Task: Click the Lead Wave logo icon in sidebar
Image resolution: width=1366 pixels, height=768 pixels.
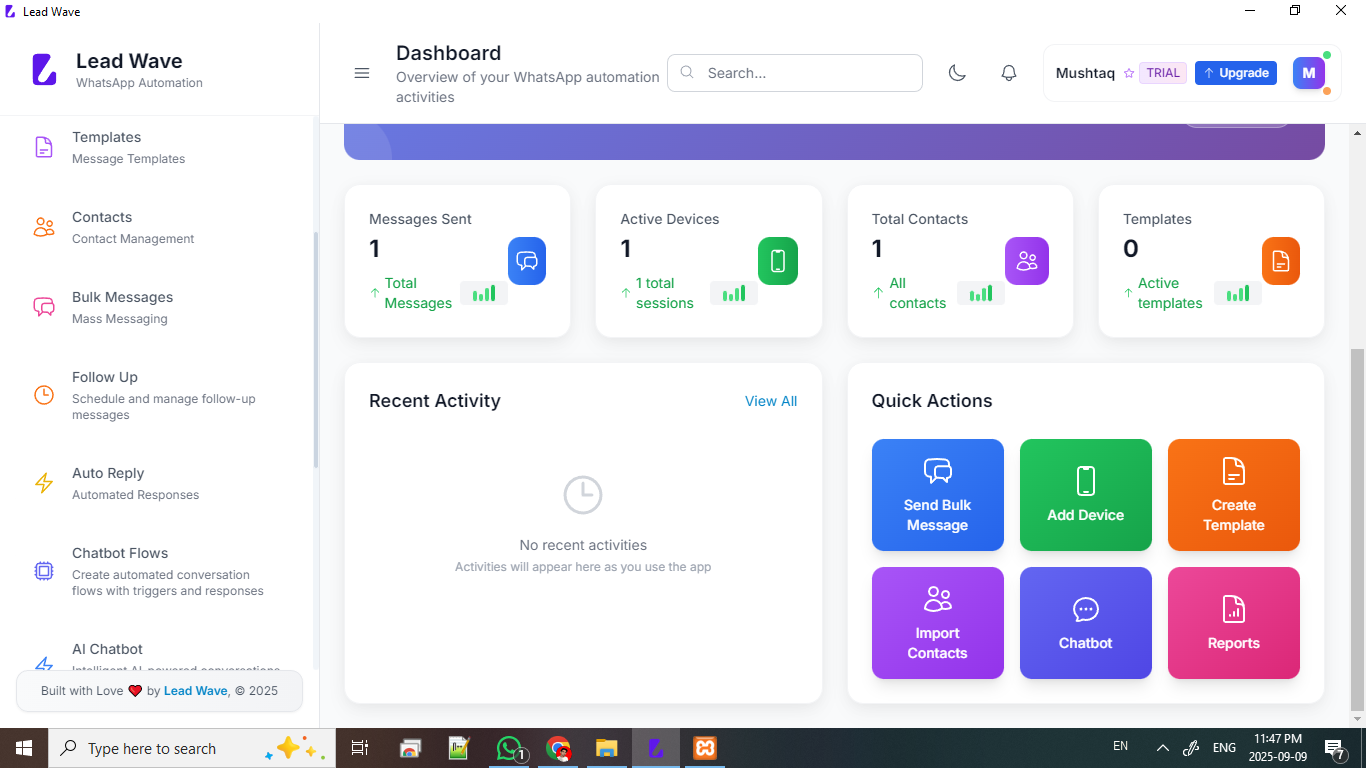Action: (x=45, y=69)
